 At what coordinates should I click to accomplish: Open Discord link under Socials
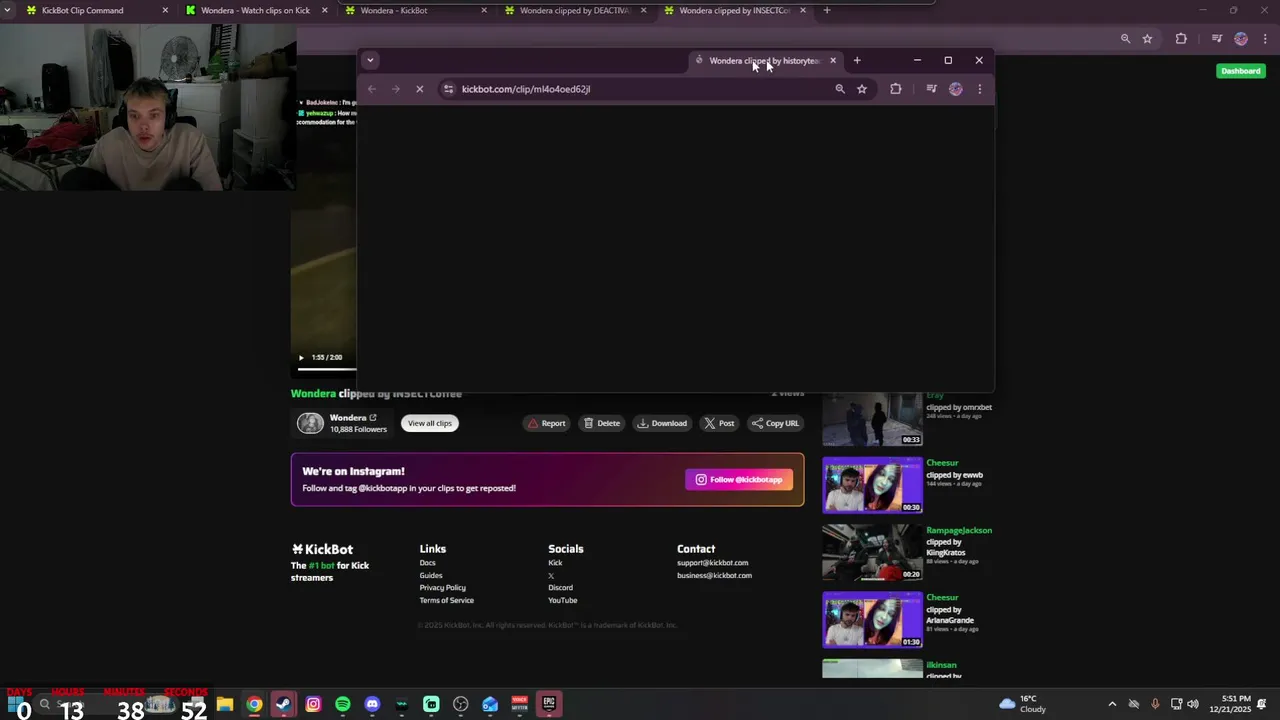coord(560,588)
